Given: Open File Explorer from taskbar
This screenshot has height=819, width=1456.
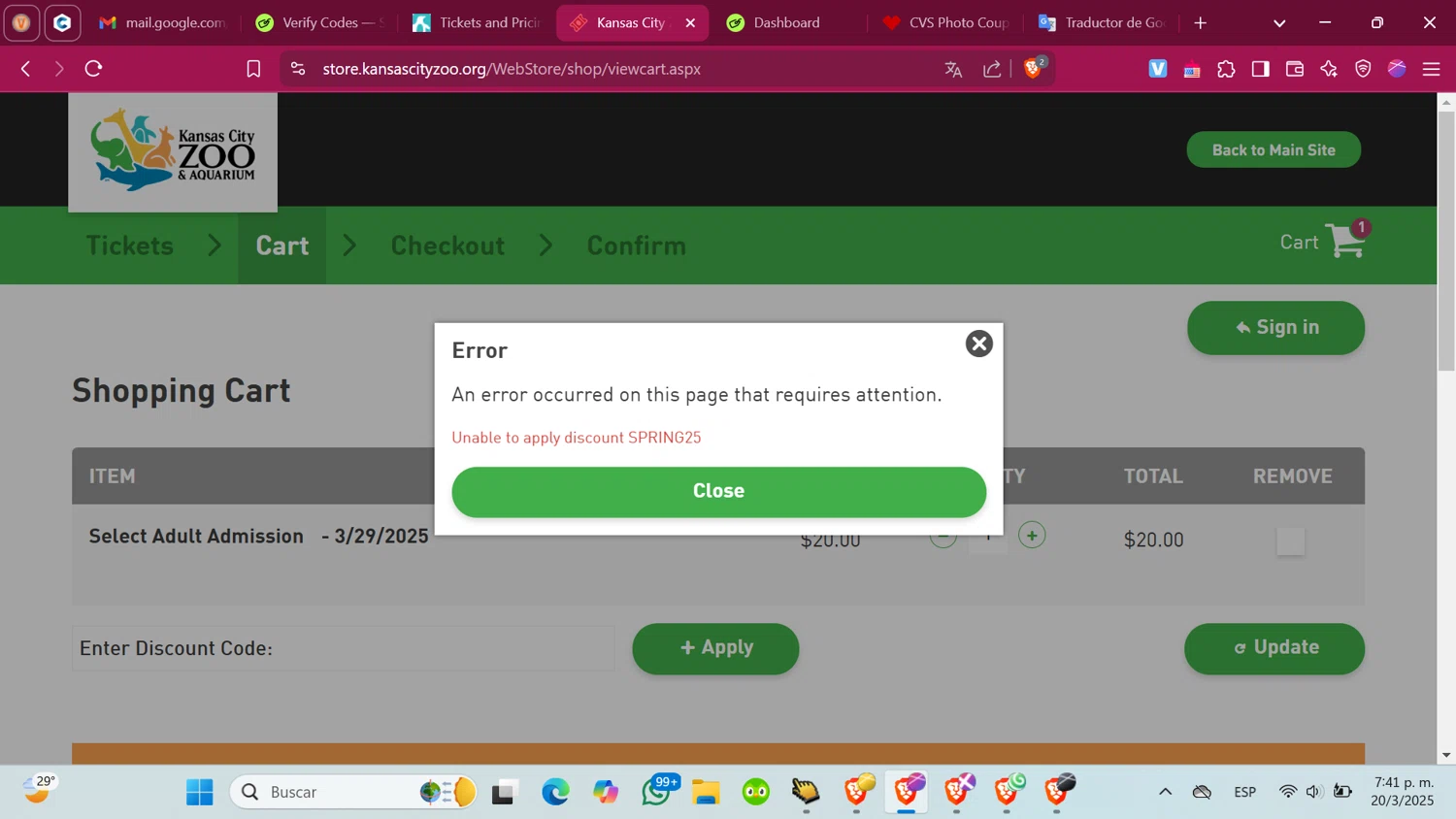Looking at the screenshot, I should 706,792.
